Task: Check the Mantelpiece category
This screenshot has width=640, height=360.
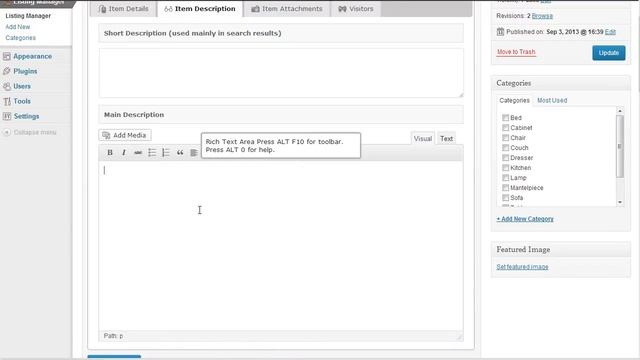Action: point(505,188)
